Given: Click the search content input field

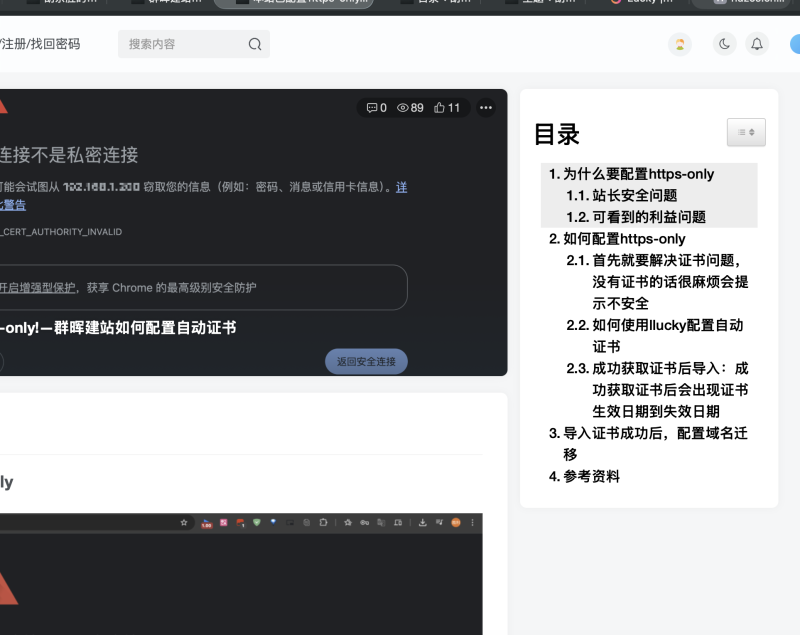Looking at the screenshot, I should tap(185, 44).
